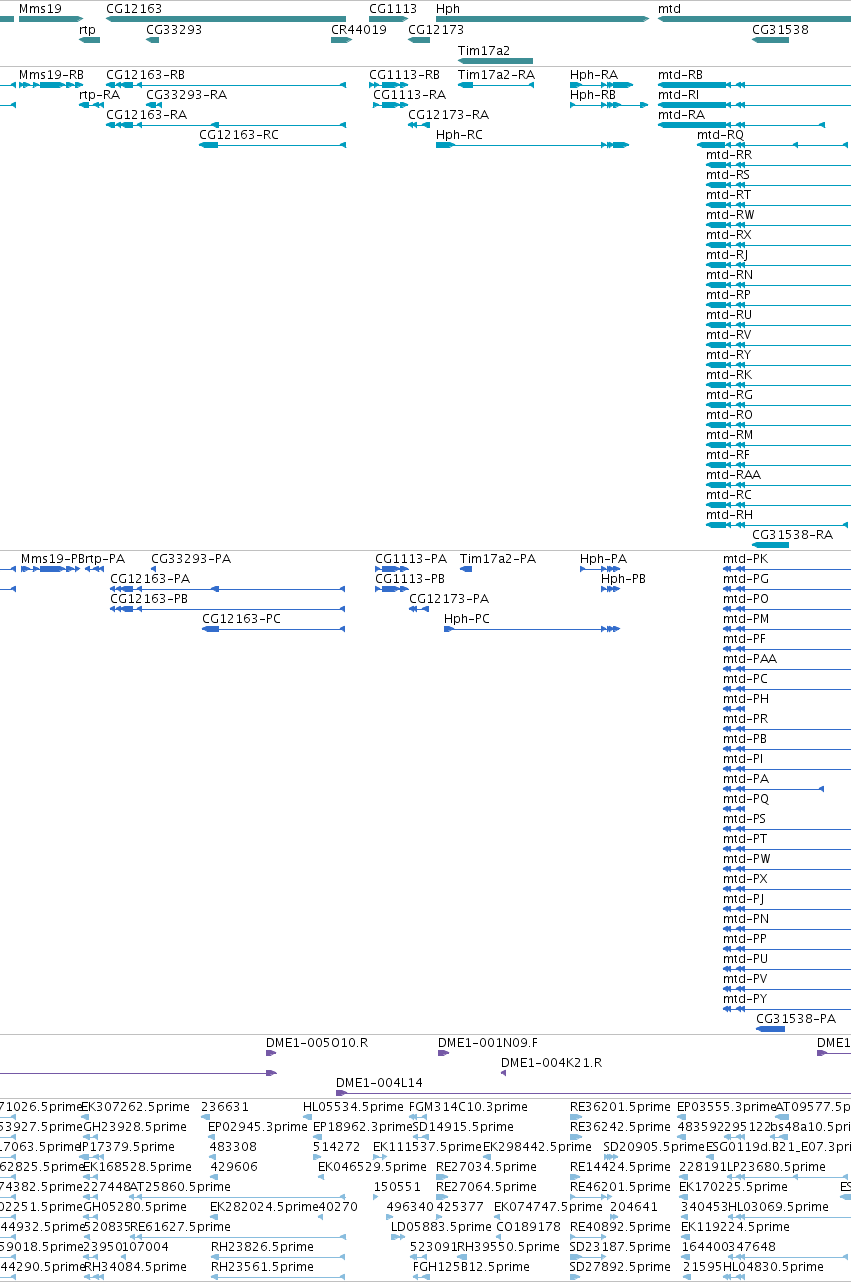Select clone DME1-004L14

pos(593,1093)
